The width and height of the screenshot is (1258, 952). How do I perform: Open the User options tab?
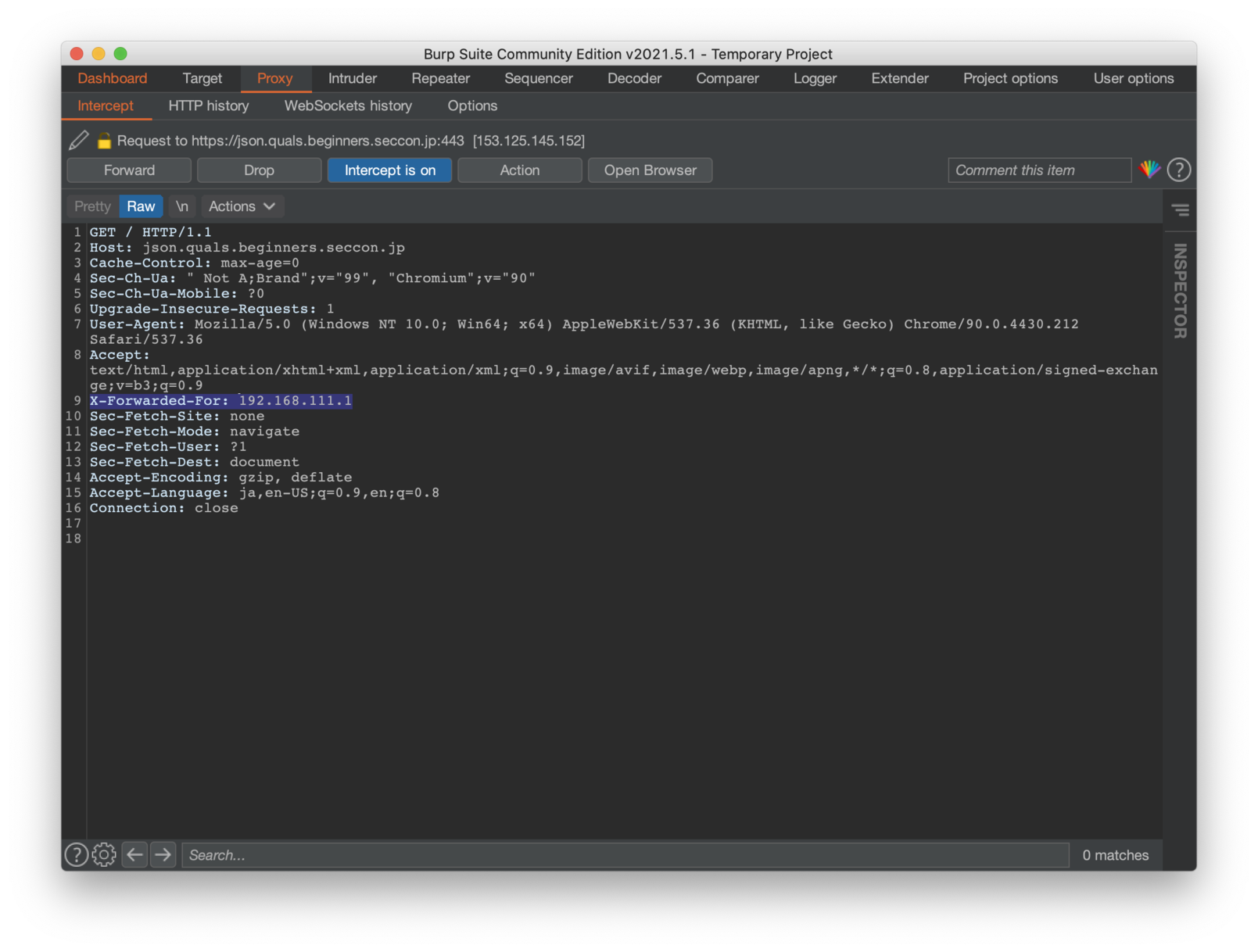coord(1133,78)
